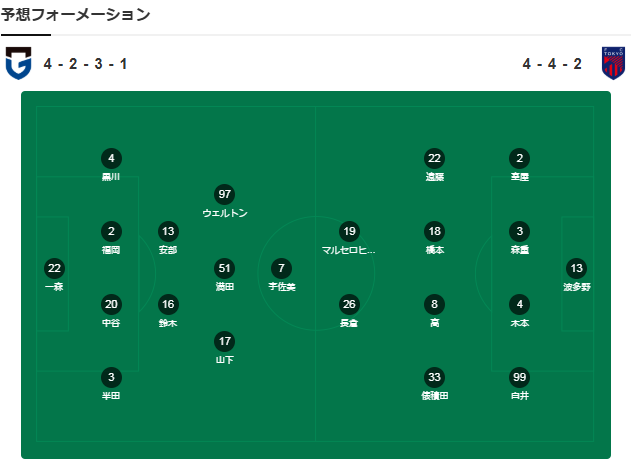Screen dimensions: 632x462
Task: Click the name label 黒川
Action: (x=111, y=177)
